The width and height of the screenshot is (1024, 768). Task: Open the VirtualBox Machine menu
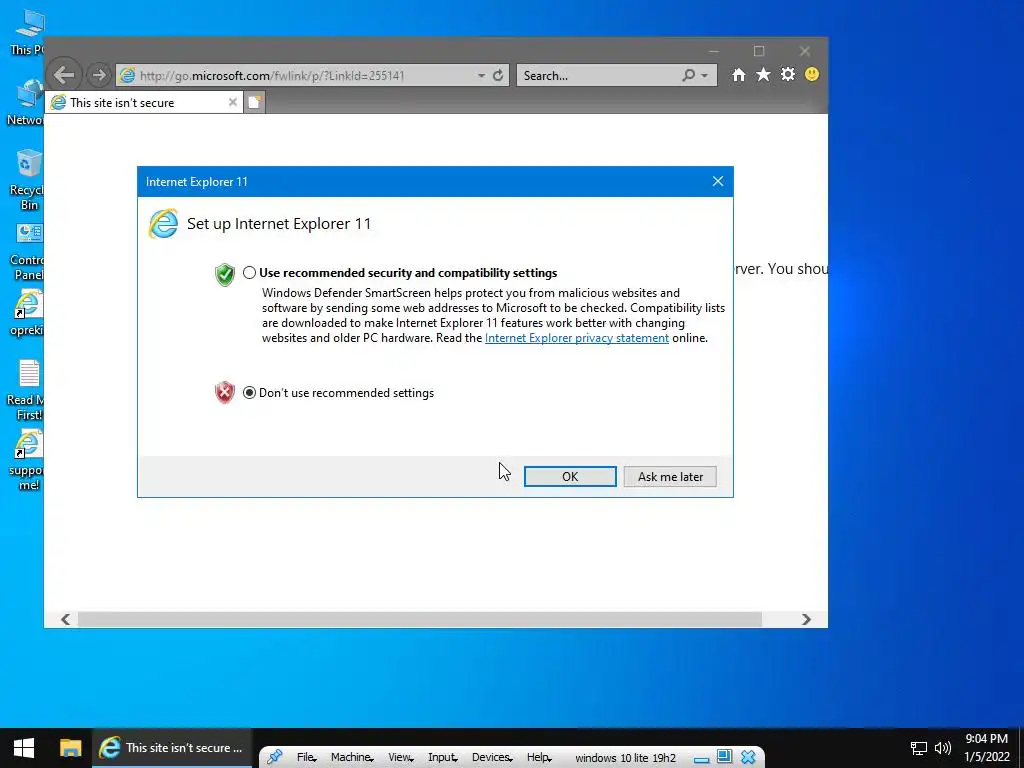coord(352,758)
